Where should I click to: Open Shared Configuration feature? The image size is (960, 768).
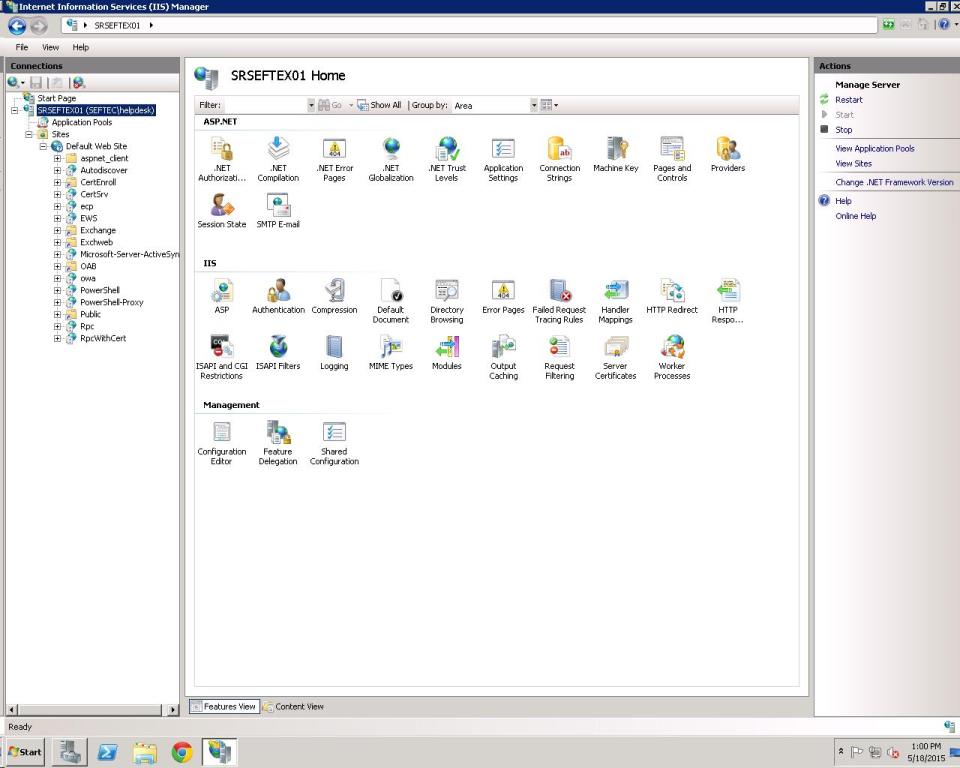334,443
